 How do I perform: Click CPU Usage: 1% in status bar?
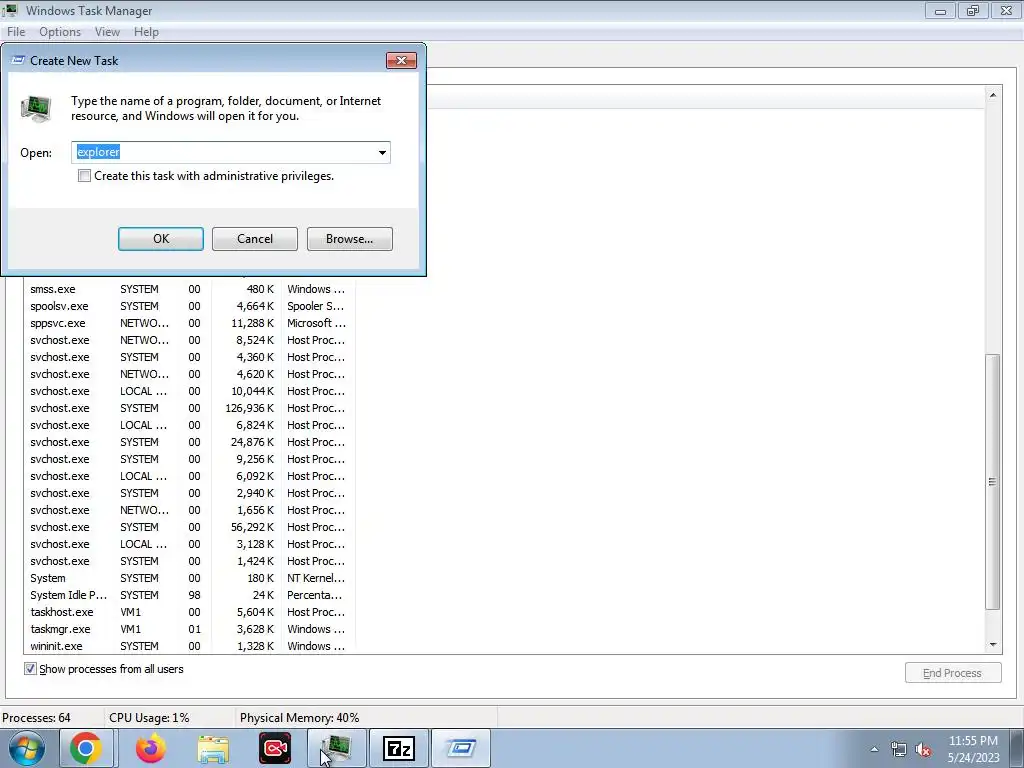[x=150, y=718]
